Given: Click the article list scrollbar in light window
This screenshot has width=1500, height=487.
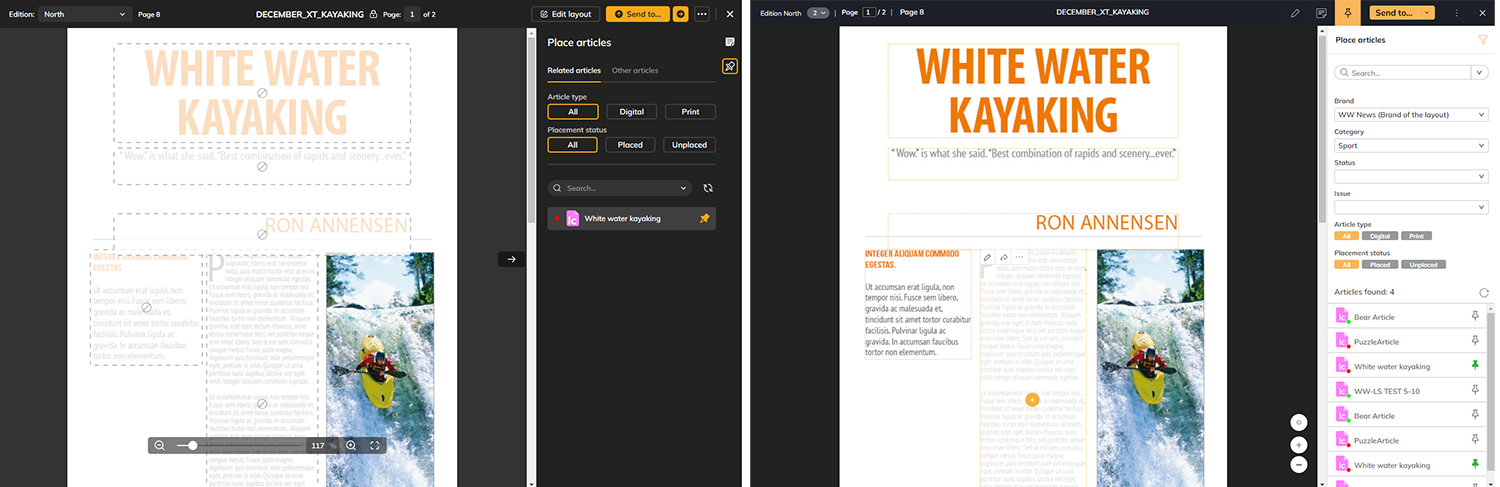Looking at the screenshot, I should [1491, 390].
